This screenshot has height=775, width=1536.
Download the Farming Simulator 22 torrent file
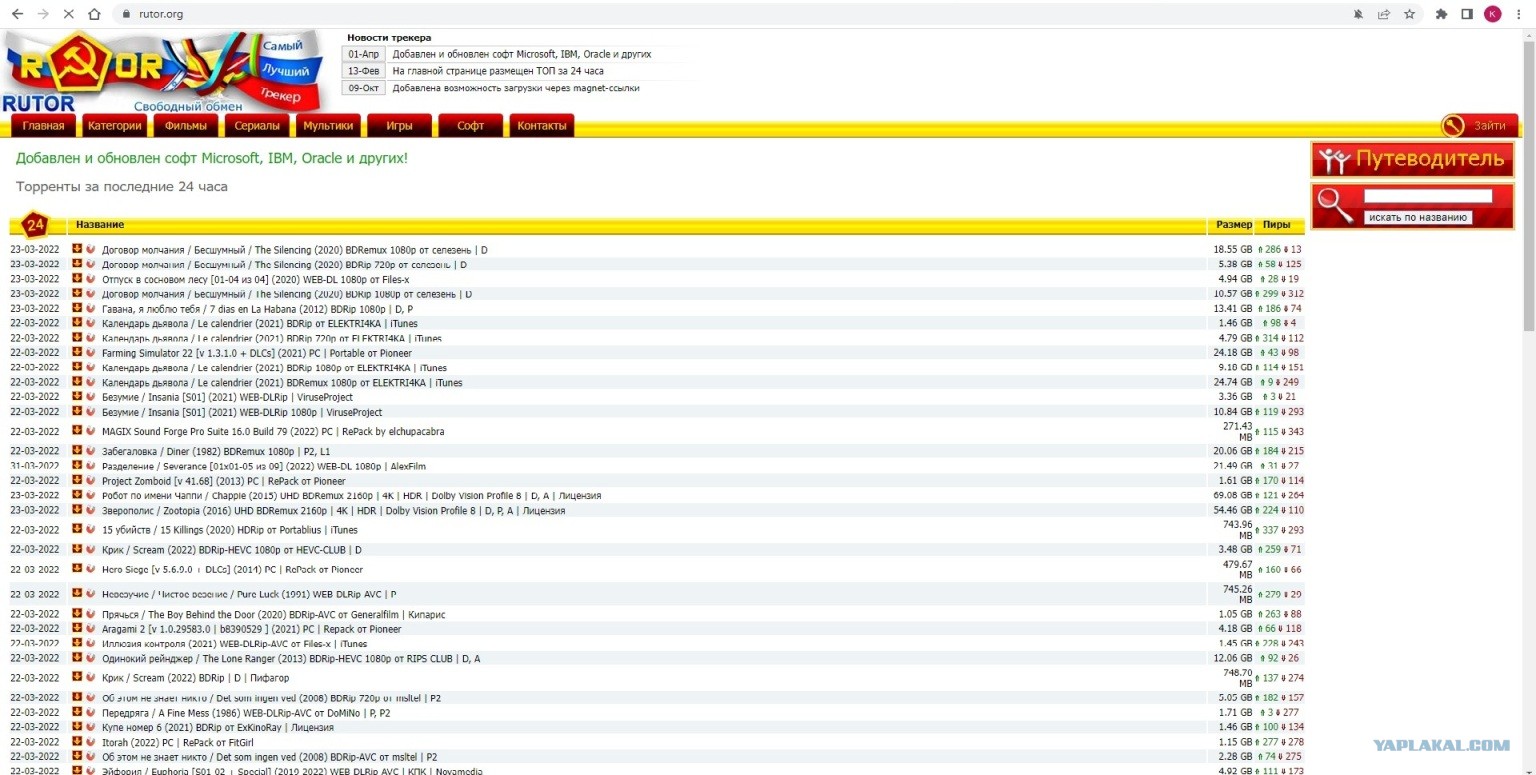tap(77, 352)
